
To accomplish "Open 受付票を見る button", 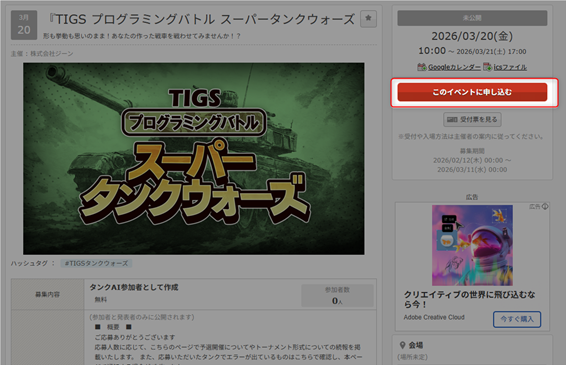I will tap(472, 120).
